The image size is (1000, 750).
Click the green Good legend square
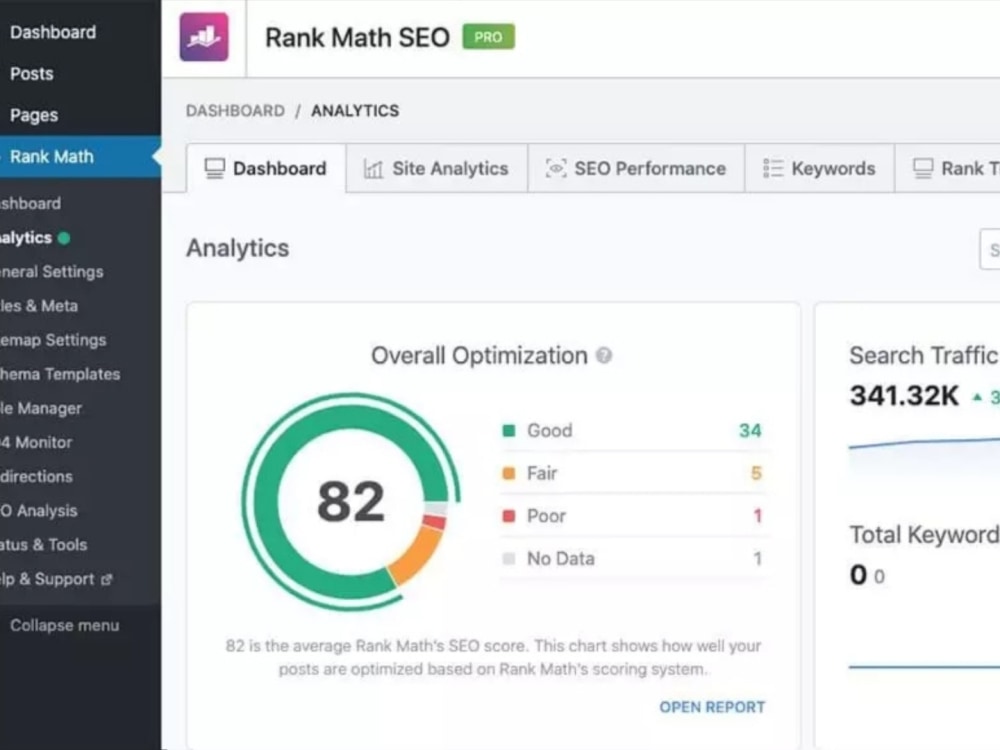tap(509, 430)
